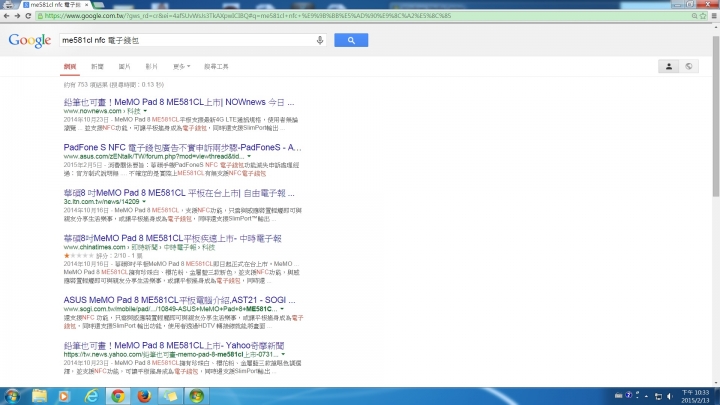Click the voice search microphone icon
Viewport: 720px width, 405px height.
coord(320,40)
